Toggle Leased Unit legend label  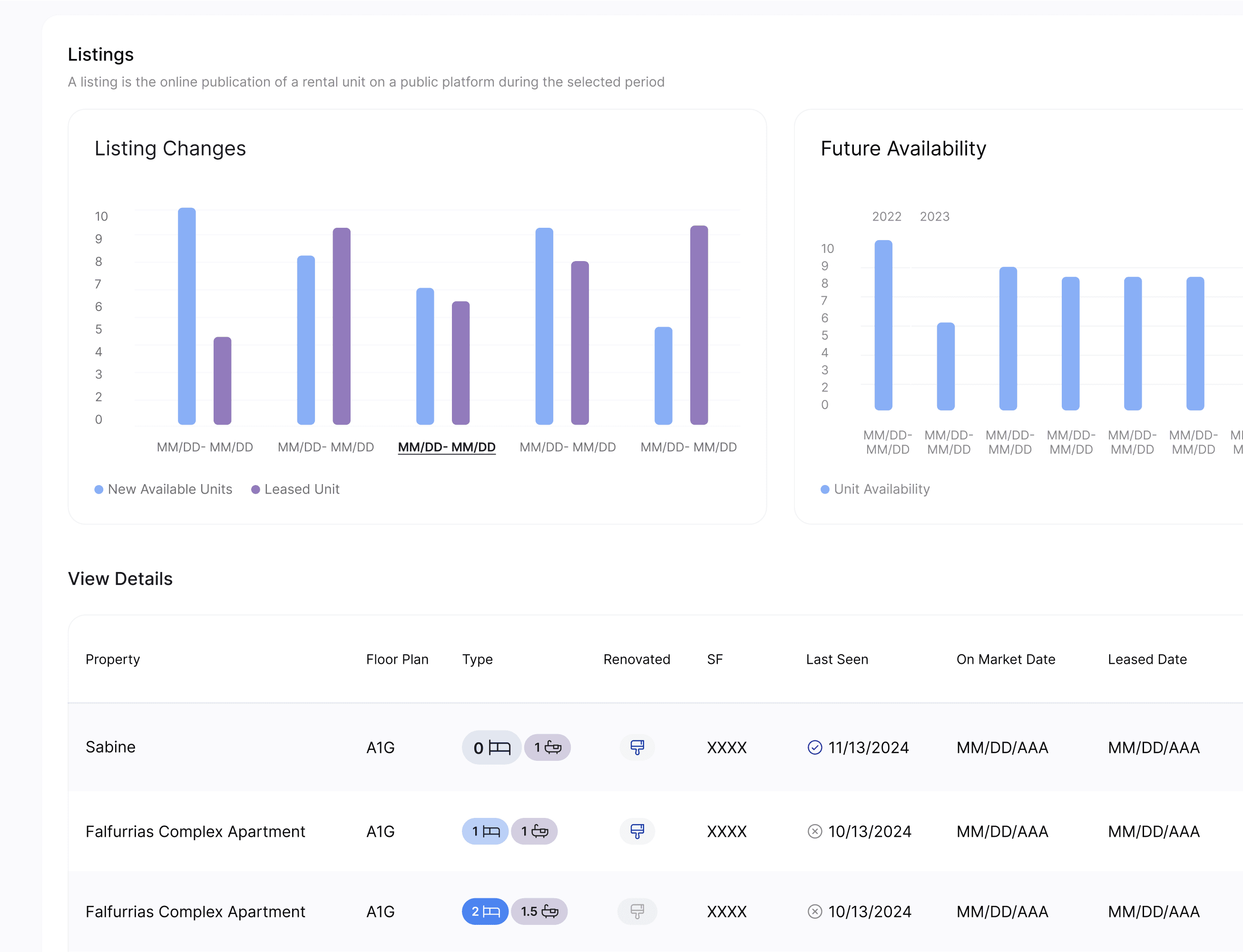[x=302, y=489]
